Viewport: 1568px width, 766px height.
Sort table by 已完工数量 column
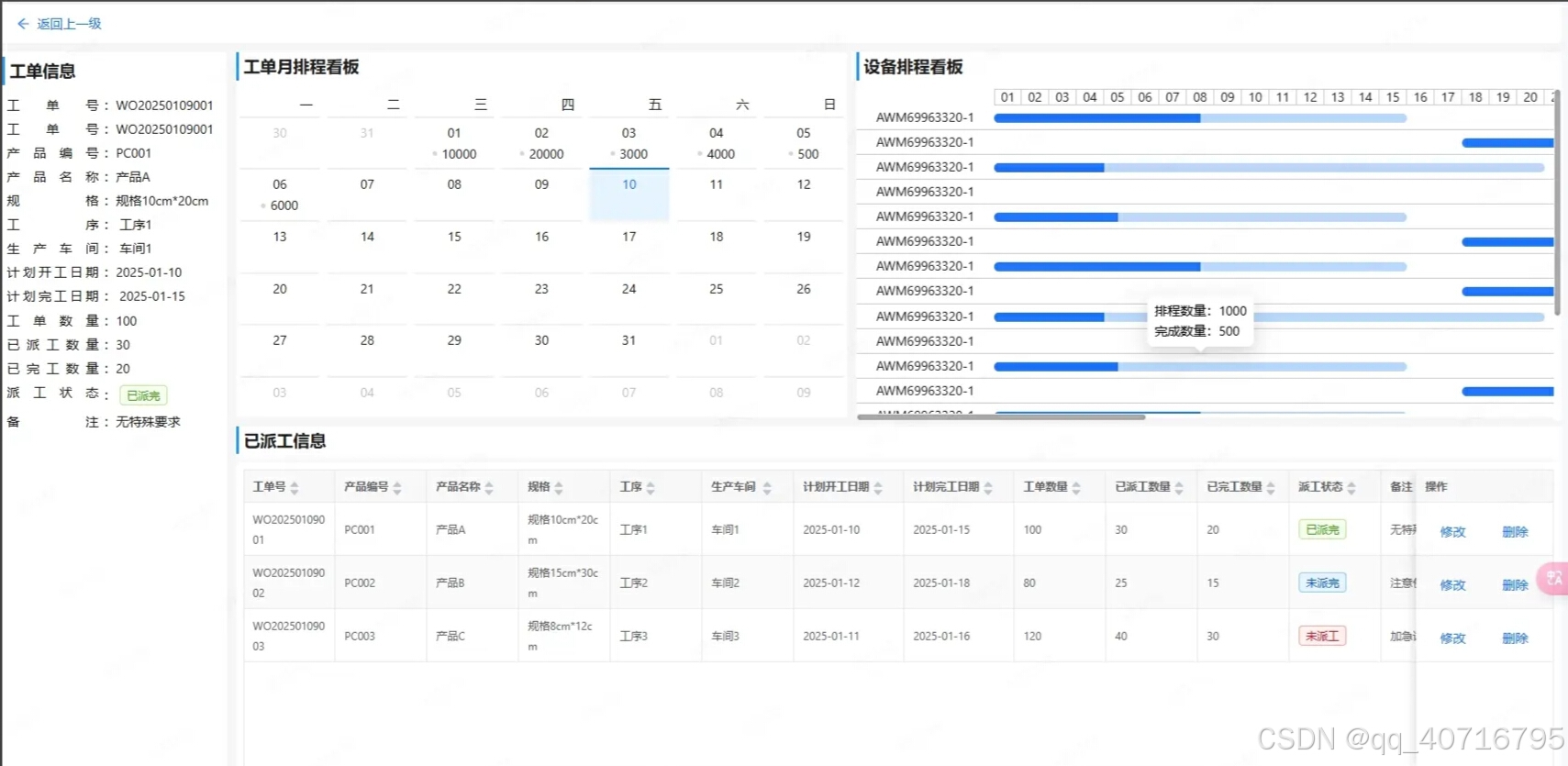[1271, 488]
